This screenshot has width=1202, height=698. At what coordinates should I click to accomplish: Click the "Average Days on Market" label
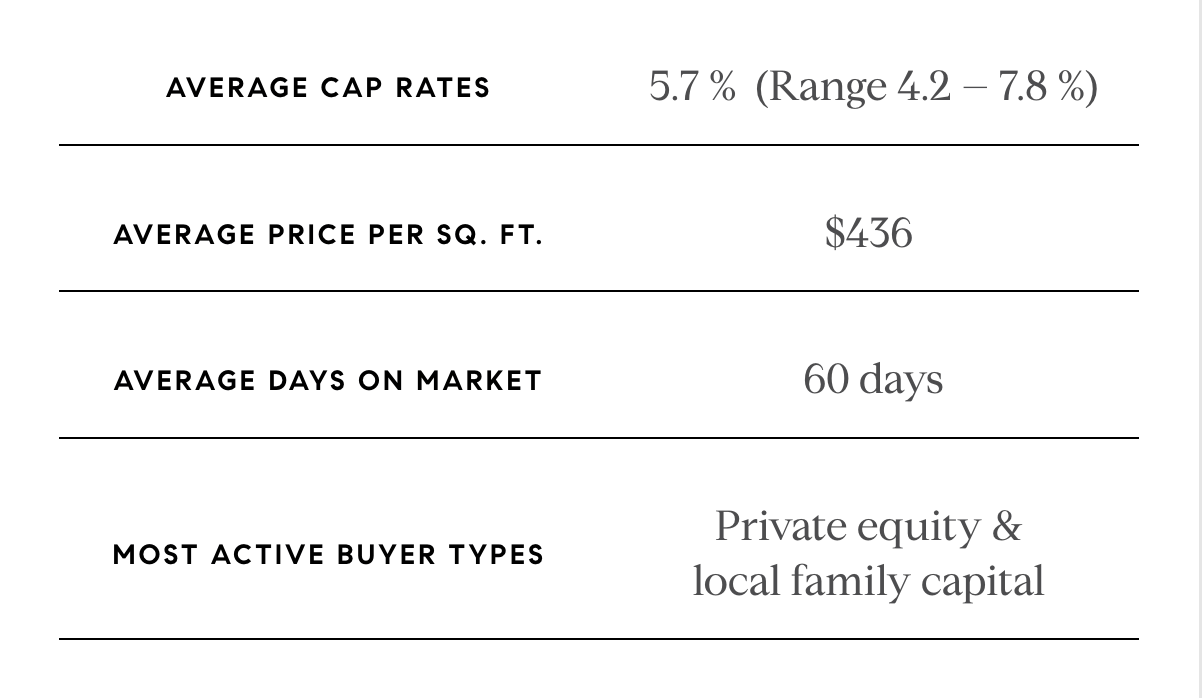[328, 381]
